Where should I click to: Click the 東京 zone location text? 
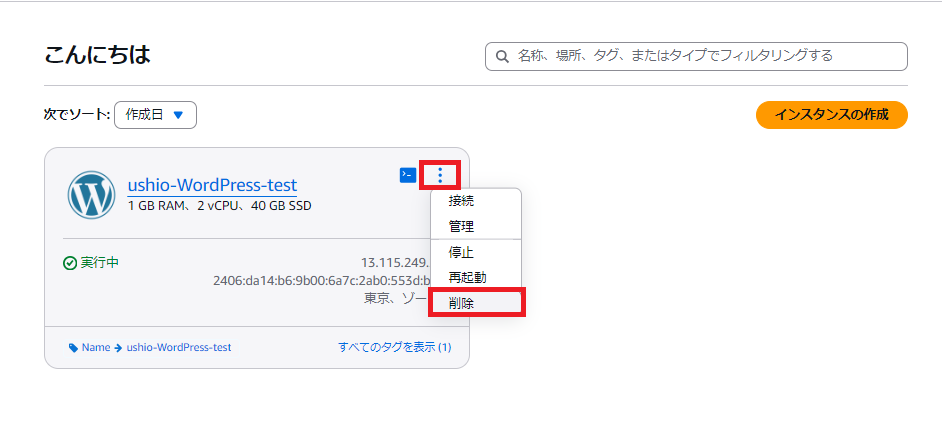click(397, 298)
